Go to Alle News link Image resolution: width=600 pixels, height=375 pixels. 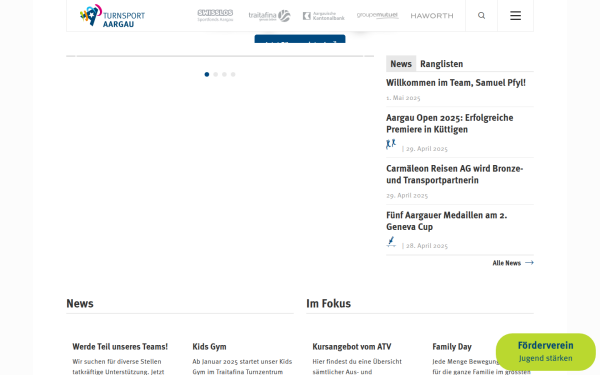click(x=506, y=263)
